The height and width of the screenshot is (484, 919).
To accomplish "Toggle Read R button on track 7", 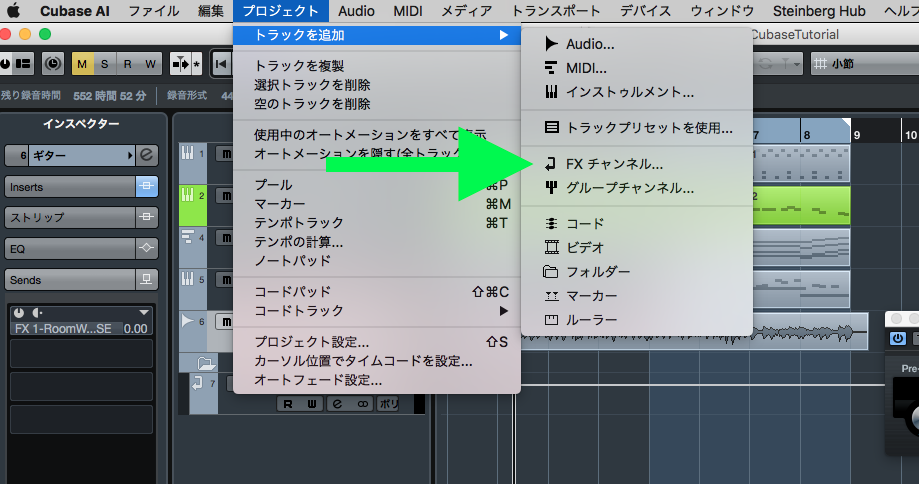I will click(x=288, y=404).
